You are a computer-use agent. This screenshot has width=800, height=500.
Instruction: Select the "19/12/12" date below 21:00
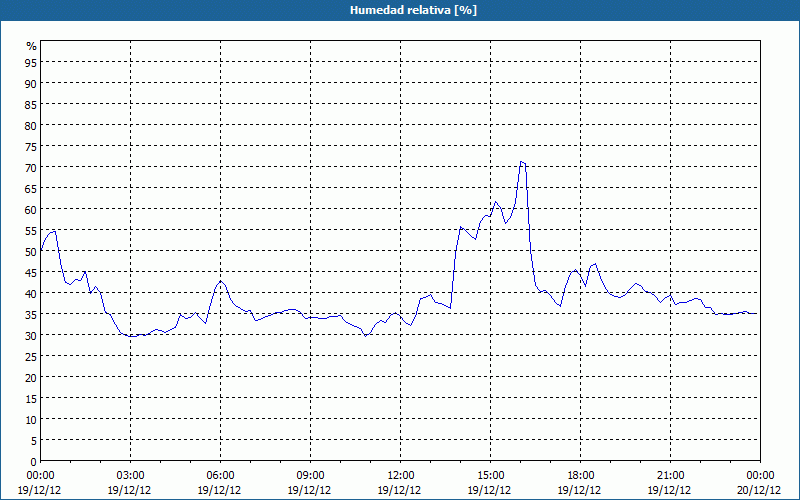[x=669, y=490]
